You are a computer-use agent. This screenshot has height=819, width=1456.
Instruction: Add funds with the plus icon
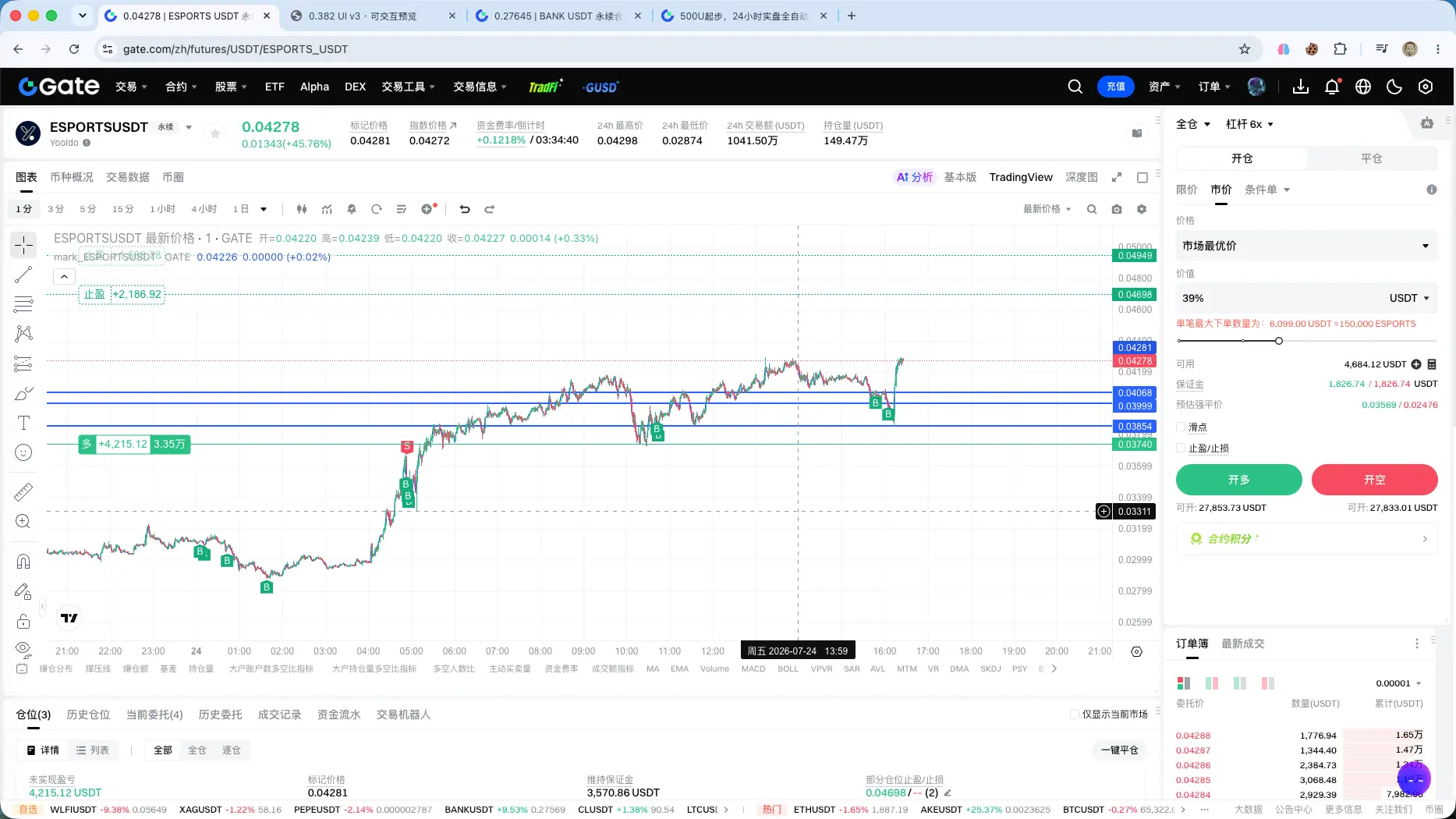click(x=1416, y=364)
